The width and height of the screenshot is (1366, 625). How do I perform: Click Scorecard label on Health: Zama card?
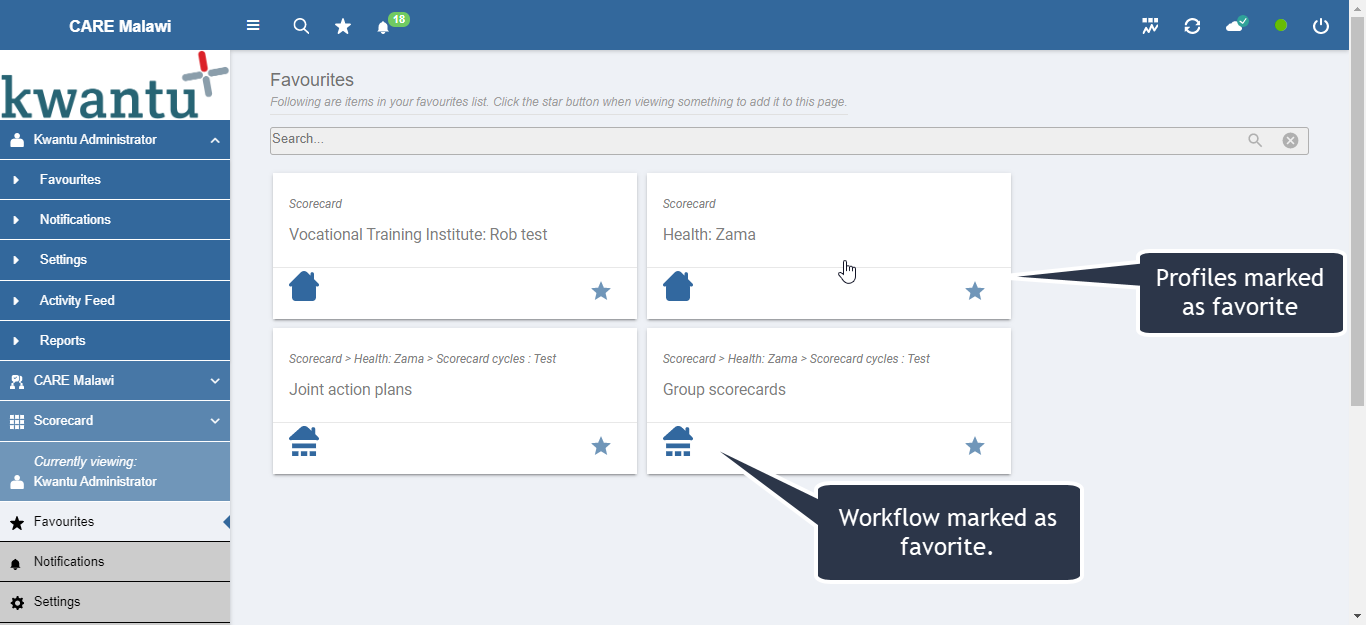click(689, 204)
